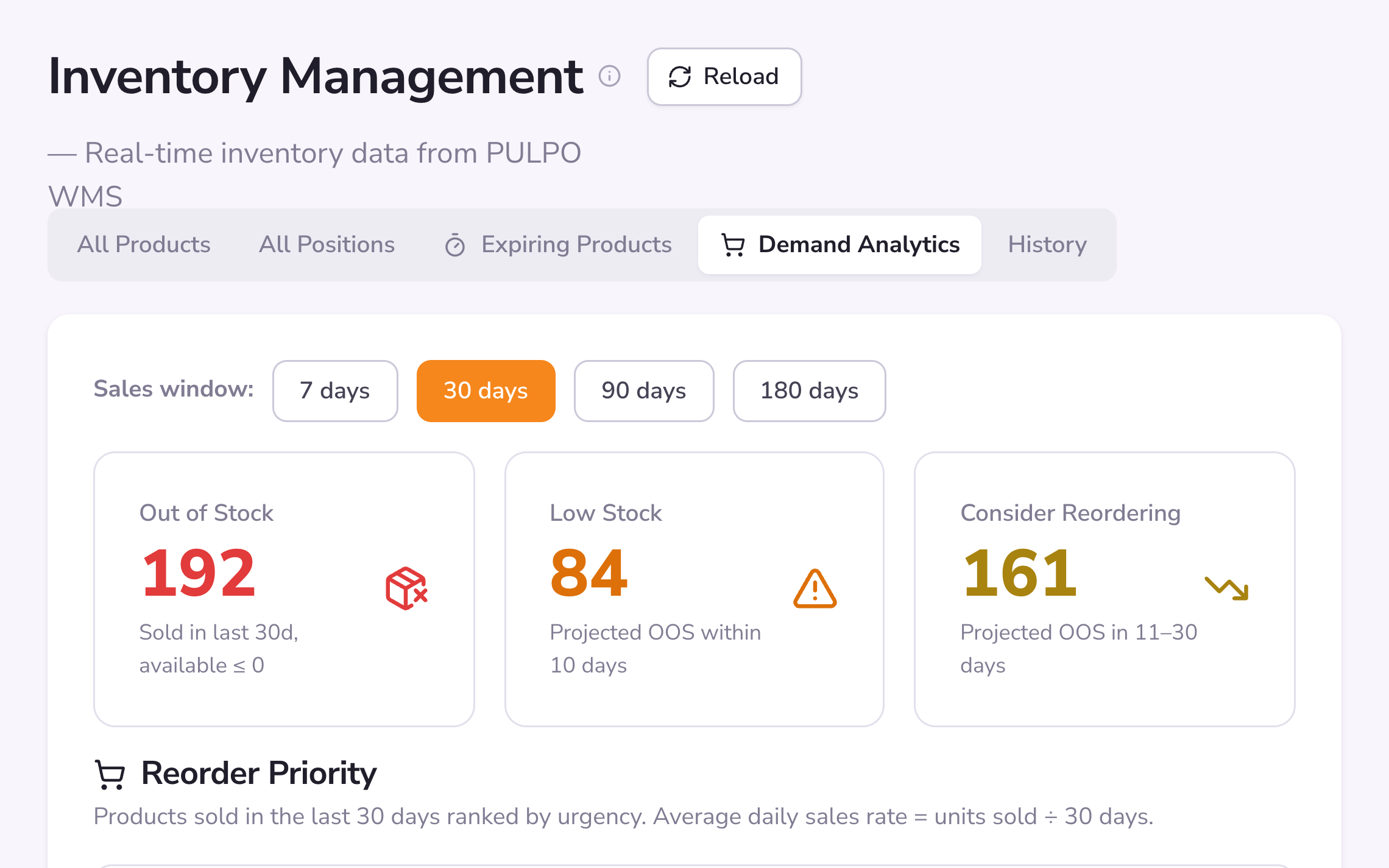The height and width of the screenshot is (868, 1389).
Task: Click the Out of Stock count 192
Action: [x=199, y=573]
